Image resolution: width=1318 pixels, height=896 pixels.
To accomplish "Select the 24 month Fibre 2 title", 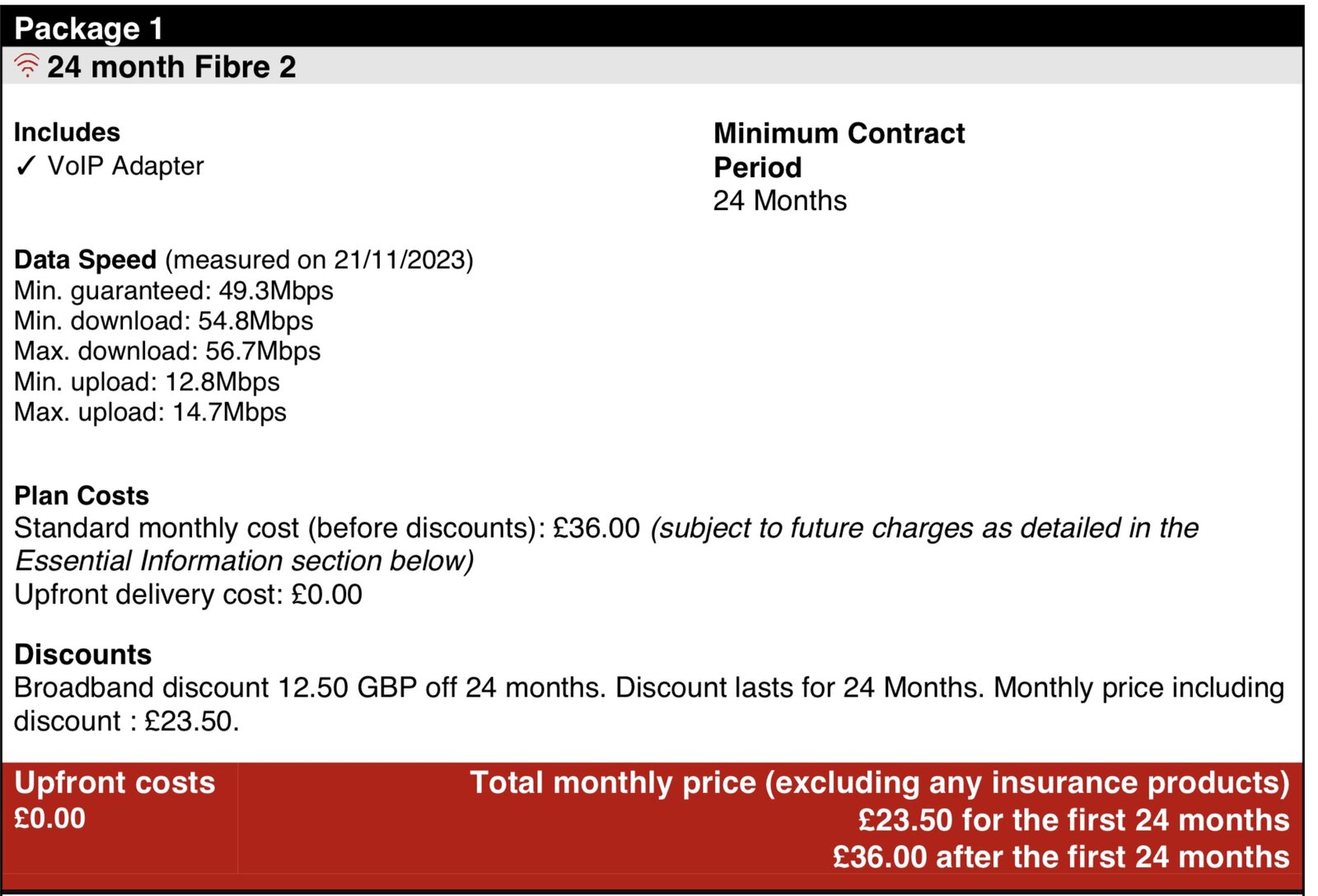I will (171, 67).
